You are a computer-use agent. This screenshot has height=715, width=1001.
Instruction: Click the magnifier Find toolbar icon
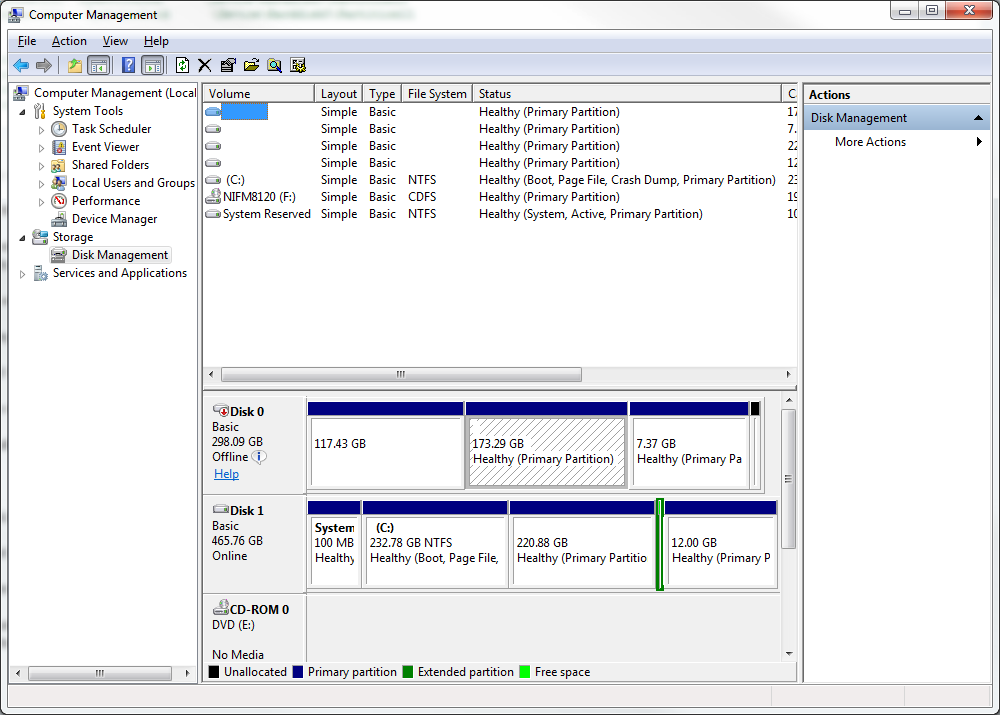(x=274, y=65)
